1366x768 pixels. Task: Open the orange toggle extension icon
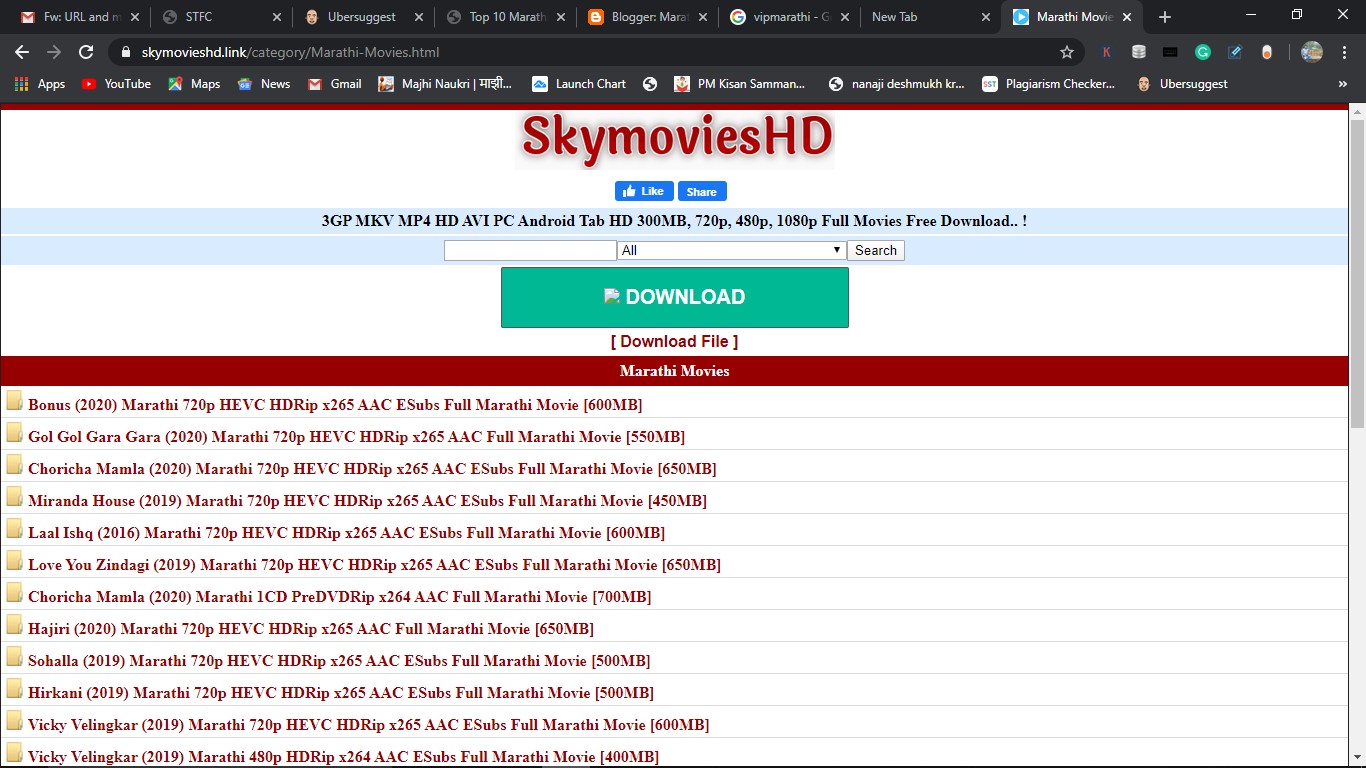coord(1267,52)
